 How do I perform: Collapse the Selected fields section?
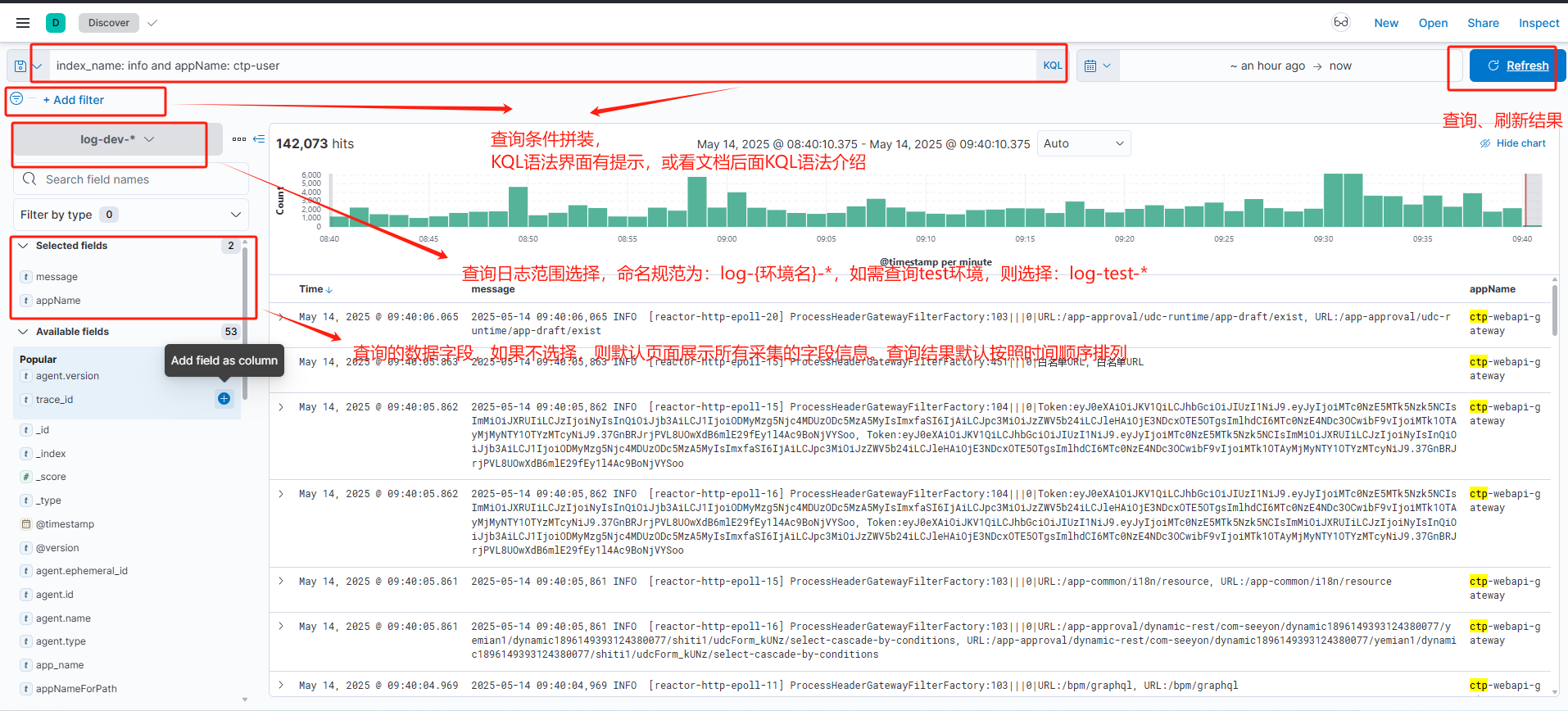pos(23,246)
